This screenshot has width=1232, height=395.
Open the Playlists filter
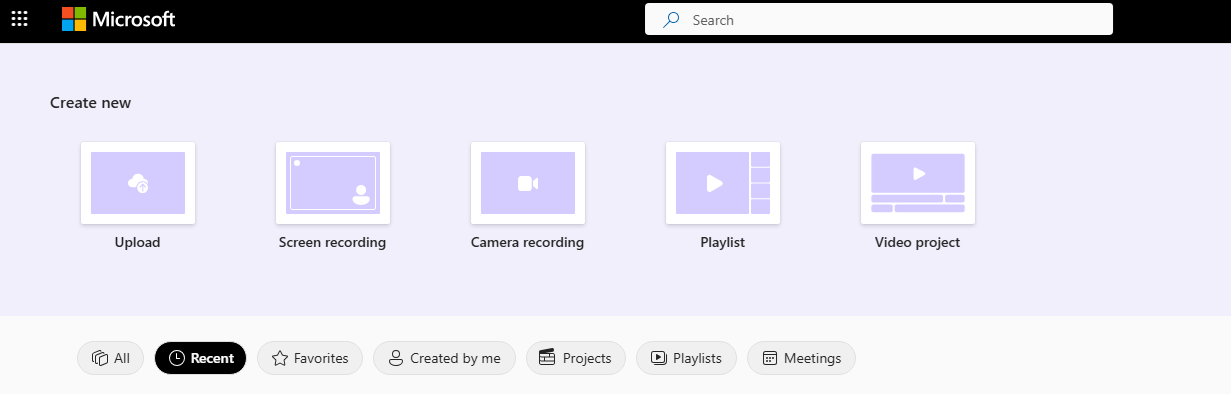[686, 358]
